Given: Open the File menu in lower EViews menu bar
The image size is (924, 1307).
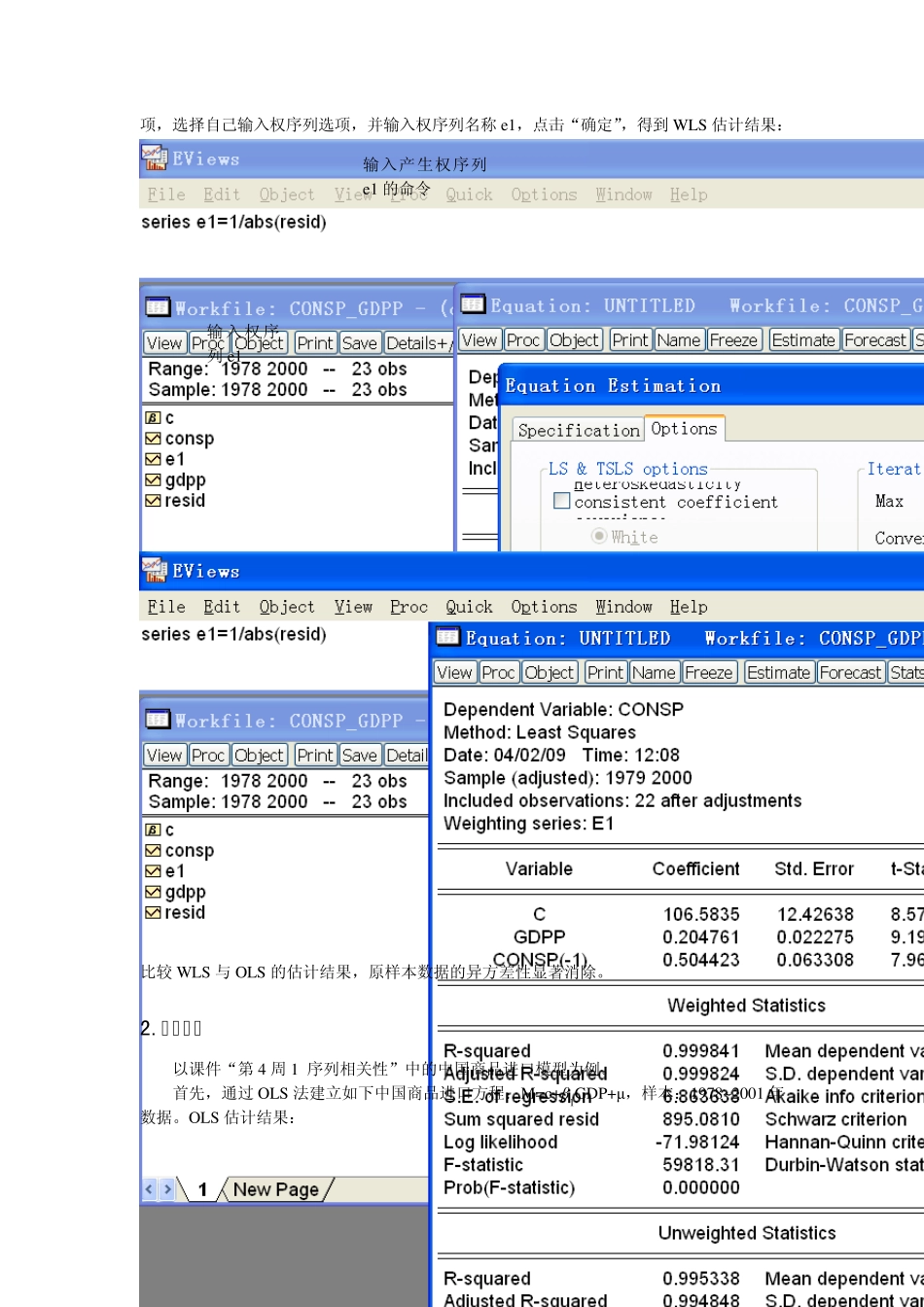Looking at the screenshot, I should click(x=166, y=607).
